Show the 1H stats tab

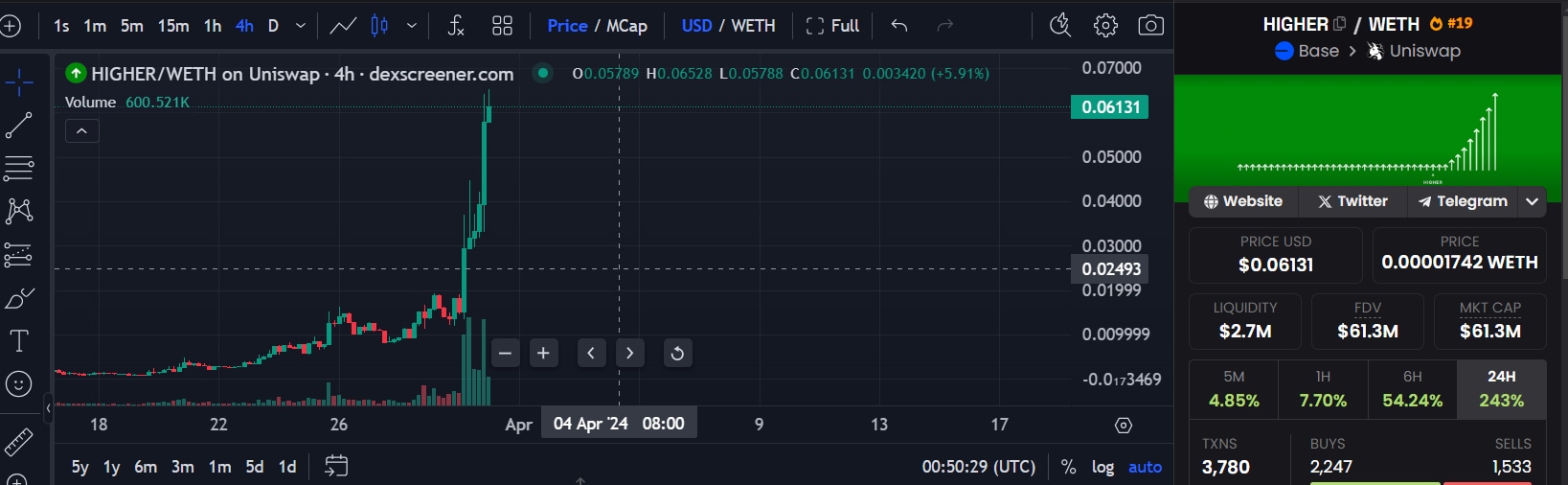(x=1323, y=389)
